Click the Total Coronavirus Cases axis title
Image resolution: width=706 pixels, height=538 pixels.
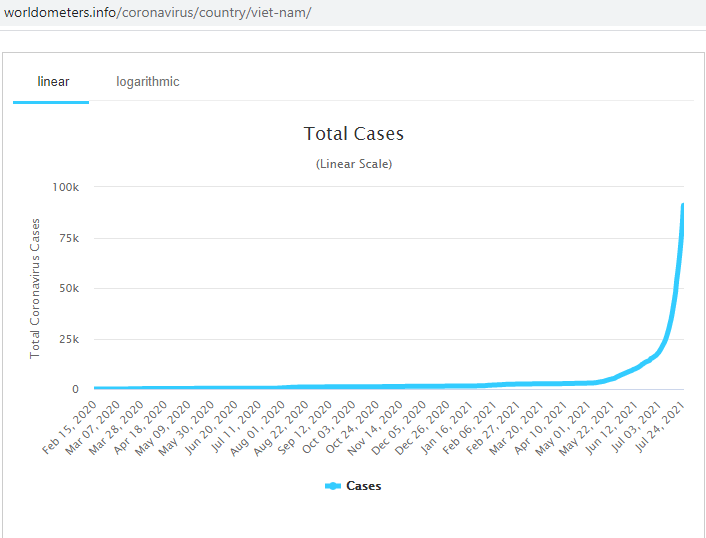[35, 288]
